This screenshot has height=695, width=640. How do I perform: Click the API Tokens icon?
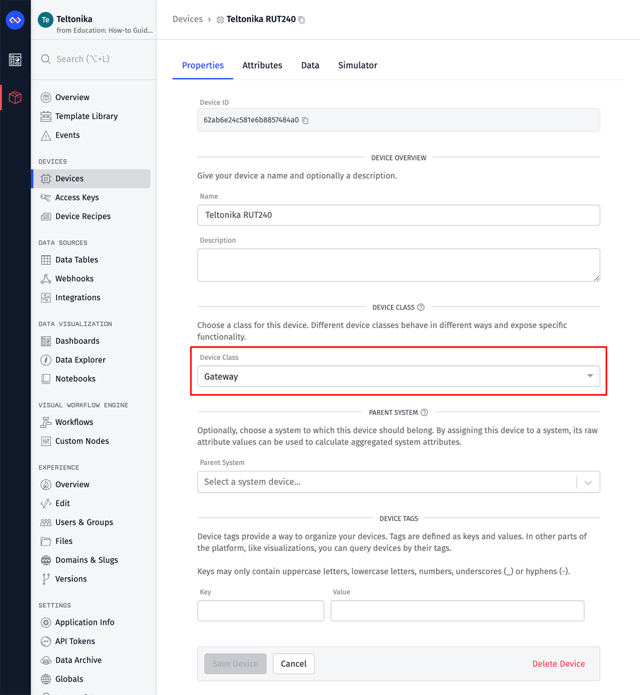click(x=46, y=641)
